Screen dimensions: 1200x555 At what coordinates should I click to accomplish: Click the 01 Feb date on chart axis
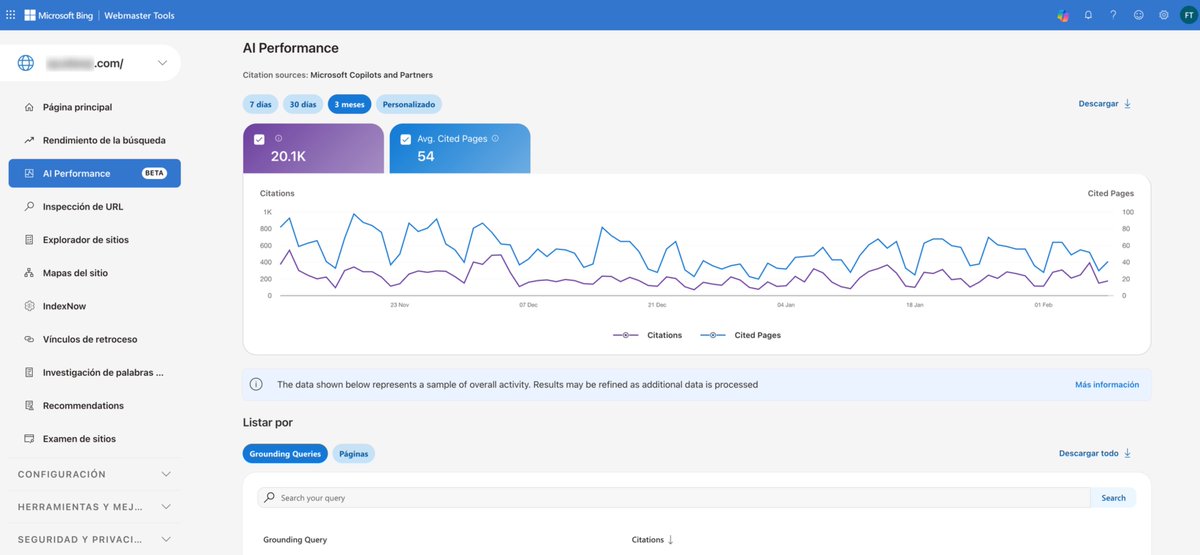pos(1044,304)
